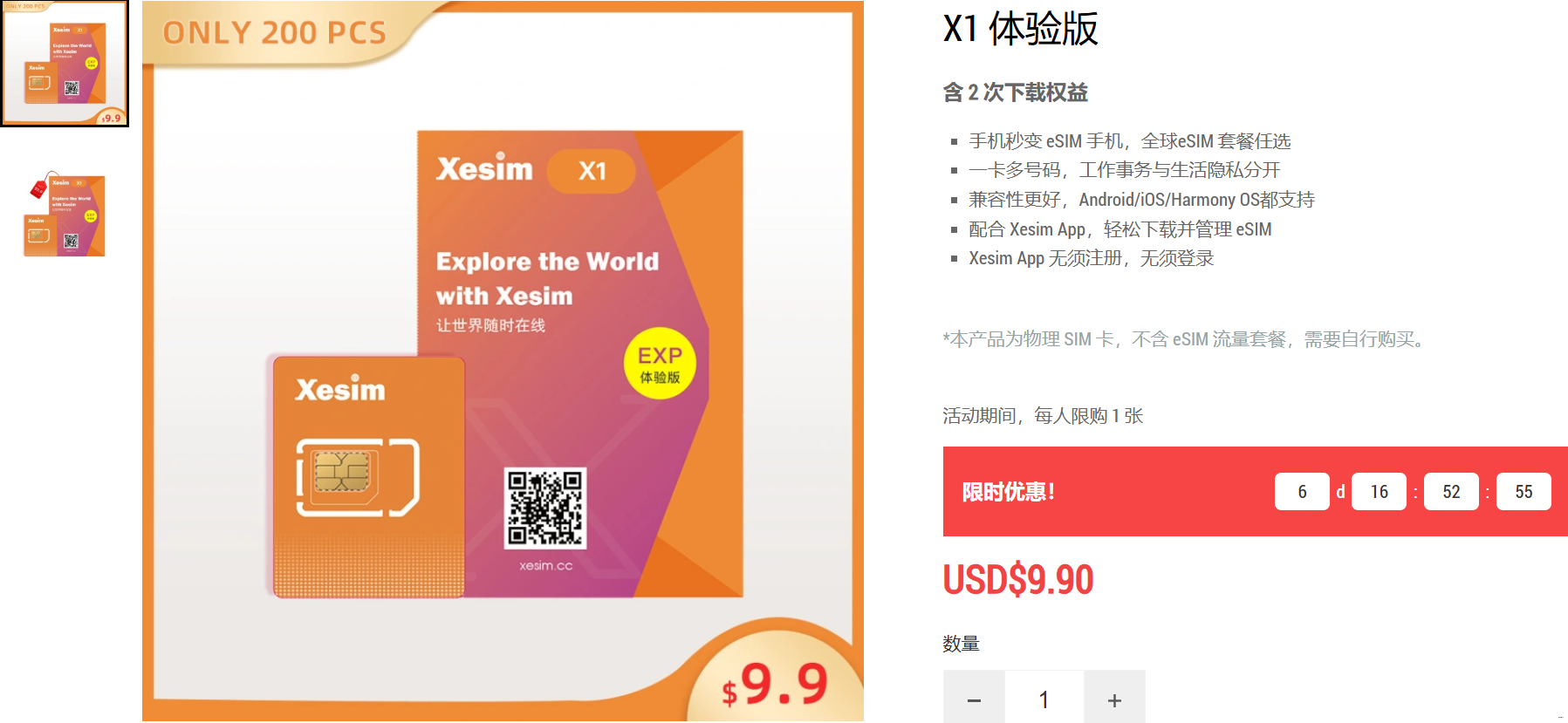Decrease quantity with the minus button
The height and width of the screenshot is (723, 1568).
coord(974,699)
